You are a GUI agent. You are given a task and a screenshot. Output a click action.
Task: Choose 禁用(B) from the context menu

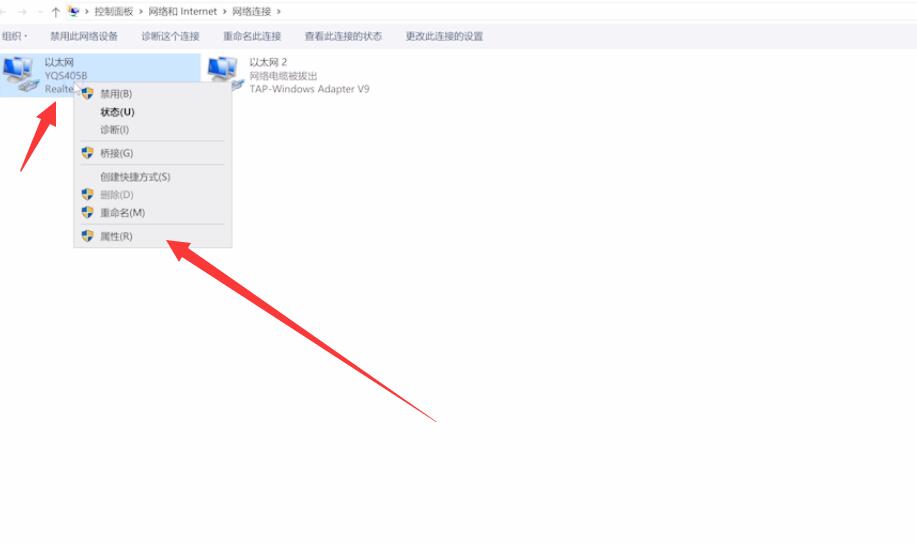coord(153,94)
